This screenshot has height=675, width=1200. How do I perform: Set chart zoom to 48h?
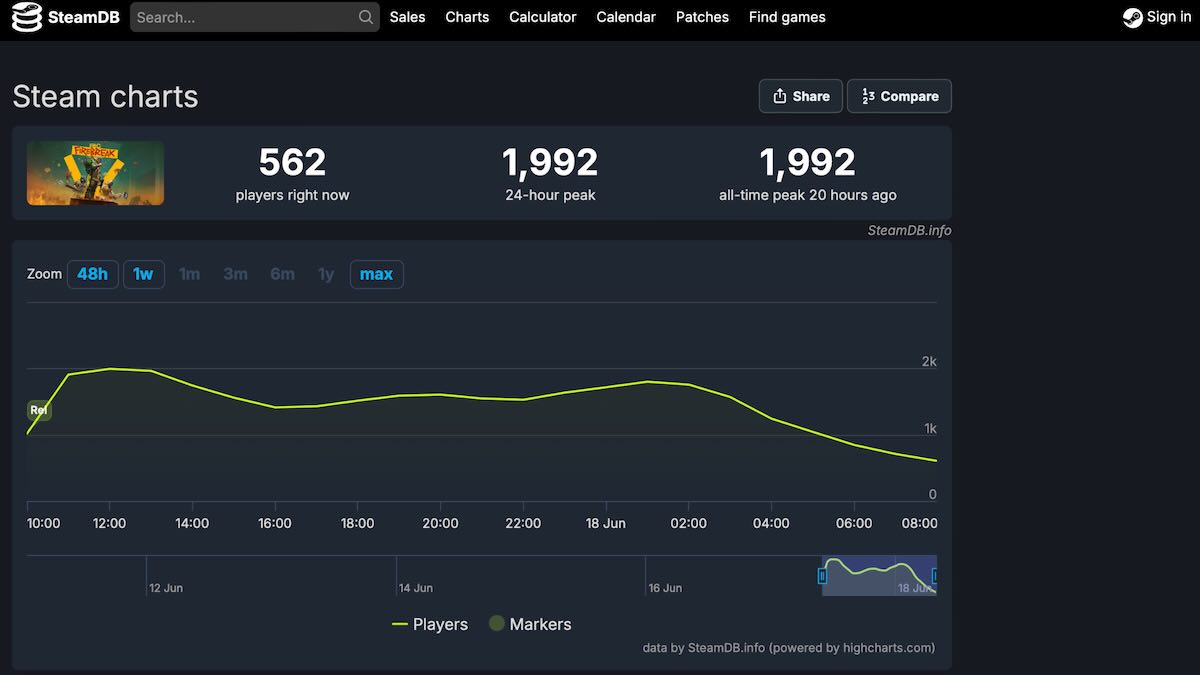[x=93, y=274]
